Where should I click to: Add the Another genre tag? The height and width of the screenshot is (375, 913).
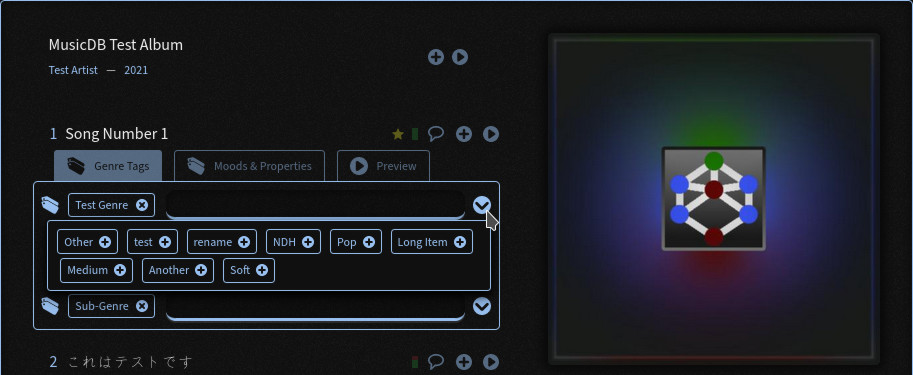pyautogui.click(x=201, y=270)
